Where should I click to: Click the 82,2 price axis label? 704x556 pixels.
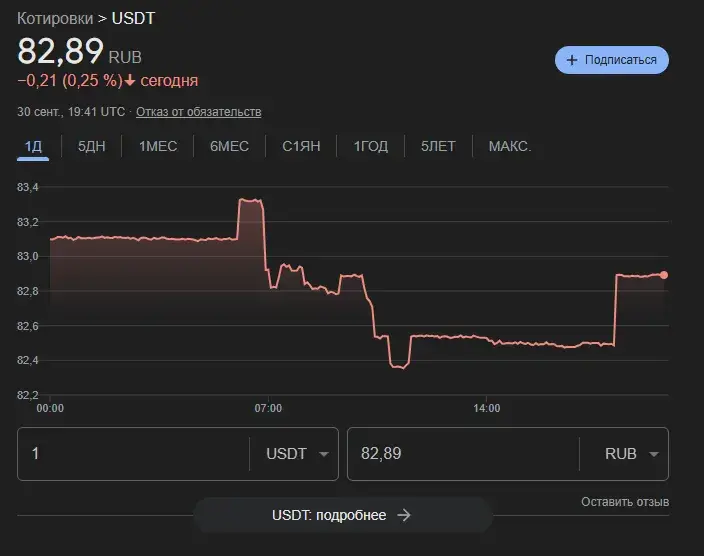click(28, 395)
